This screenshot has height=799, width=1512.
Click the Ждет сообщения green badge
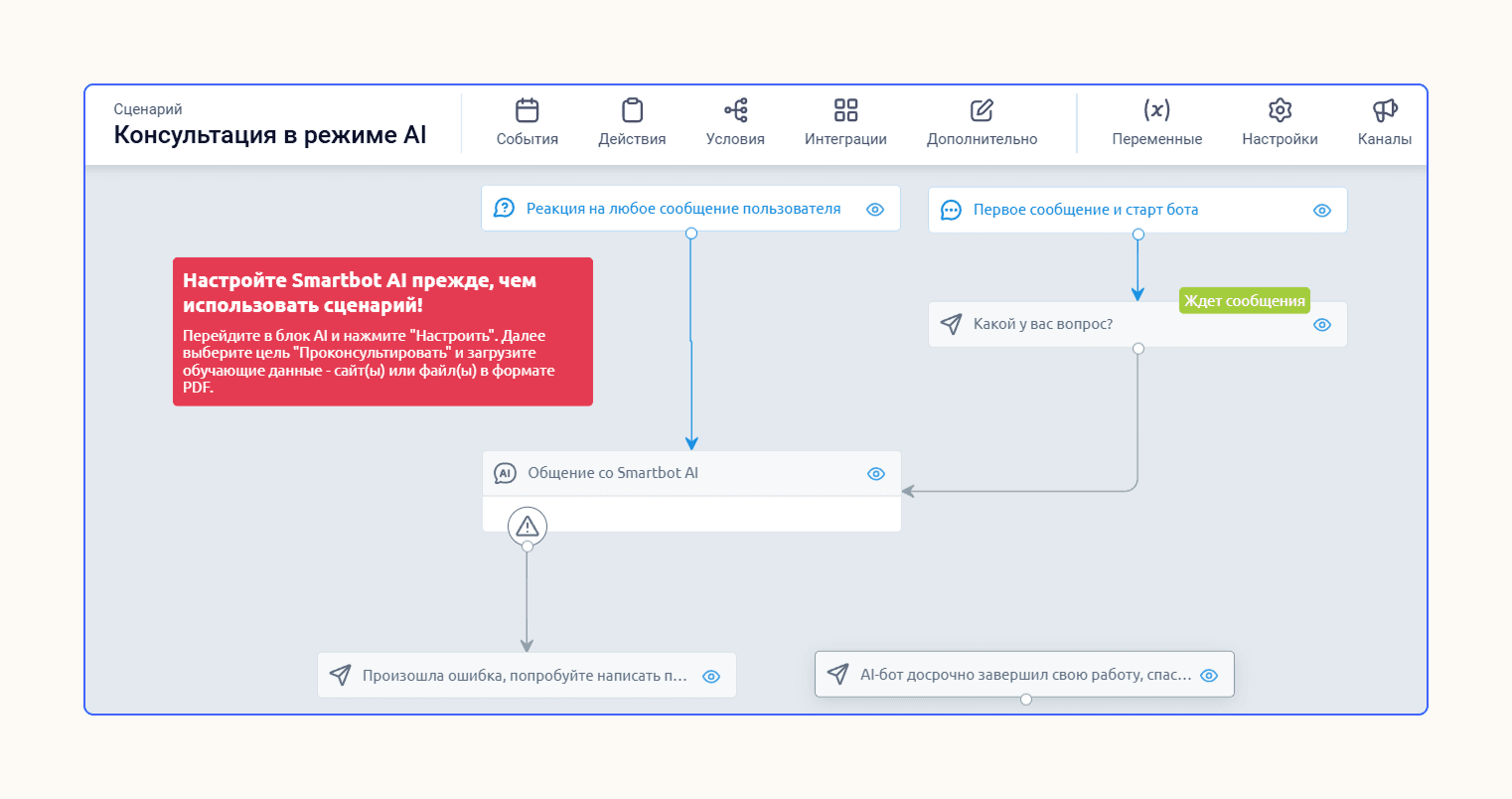point(1245,301)
